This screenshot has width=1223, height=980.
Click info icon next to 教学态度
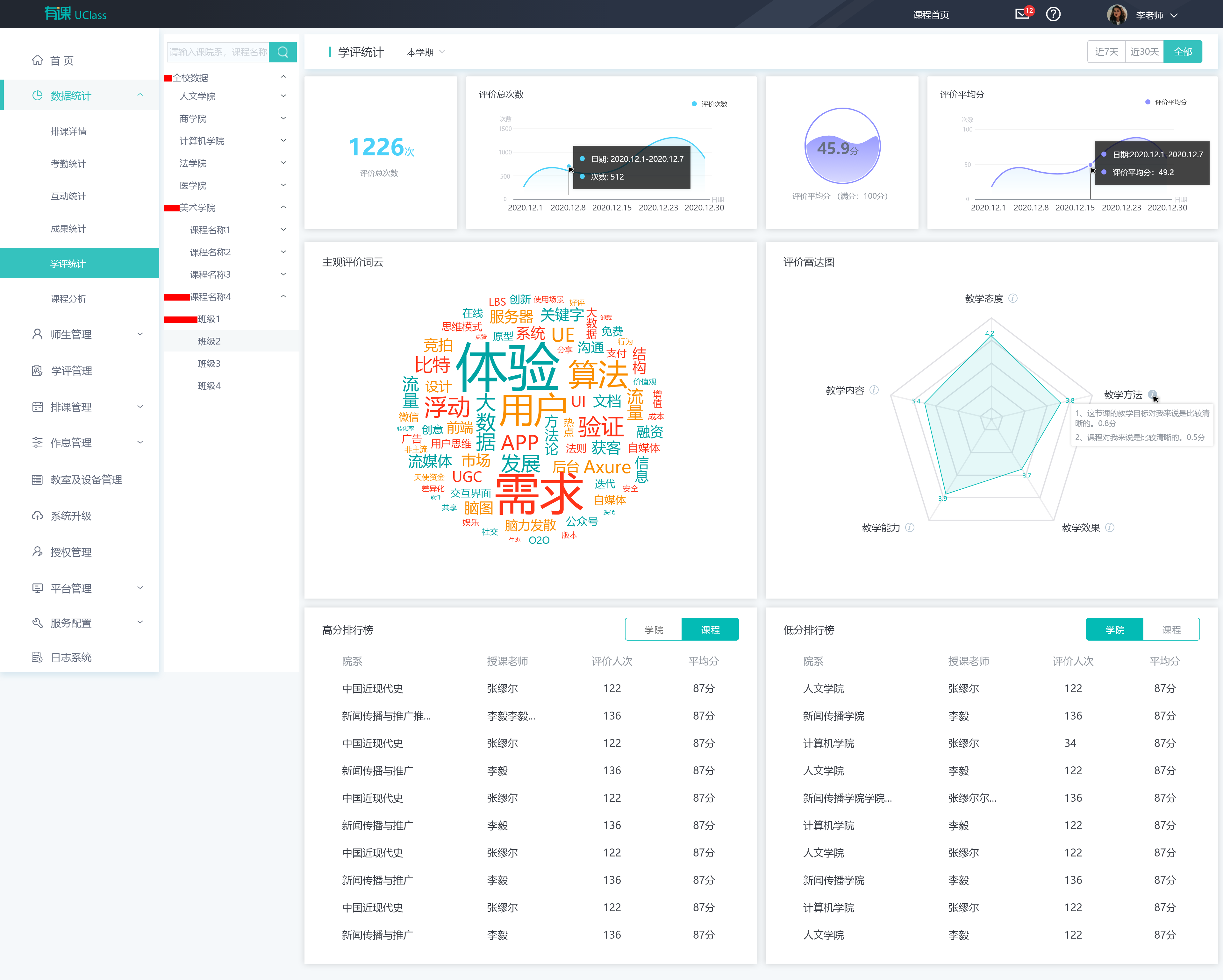[1013, 298]
